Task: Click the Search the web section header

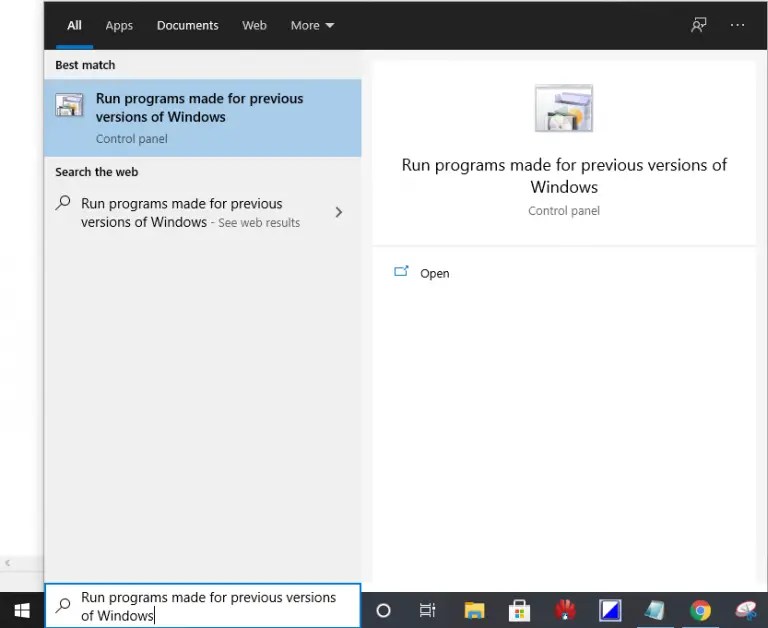Action: [x=96, y=172]
